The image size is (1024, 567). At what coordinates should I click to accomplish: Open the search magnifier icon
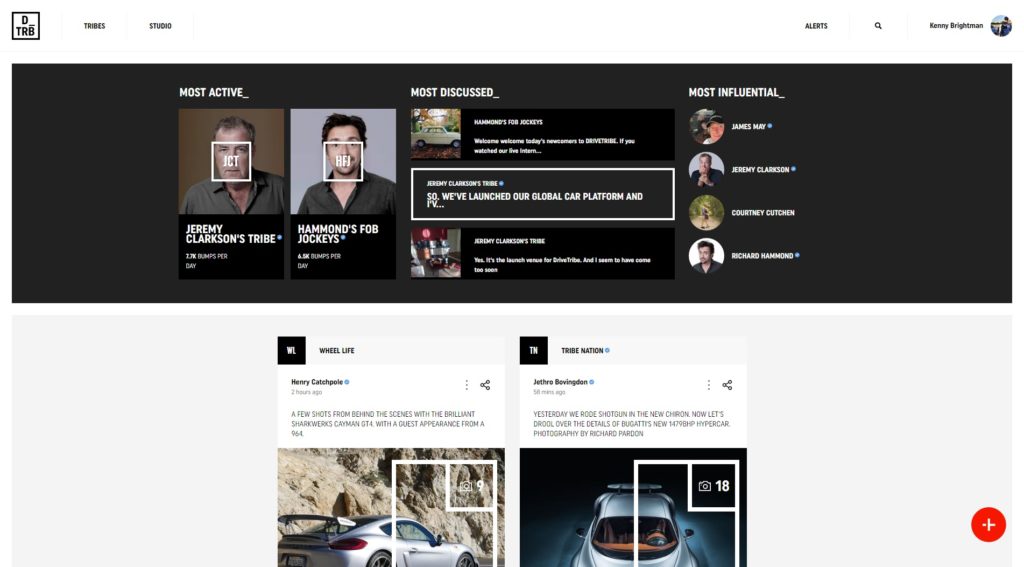878,26
